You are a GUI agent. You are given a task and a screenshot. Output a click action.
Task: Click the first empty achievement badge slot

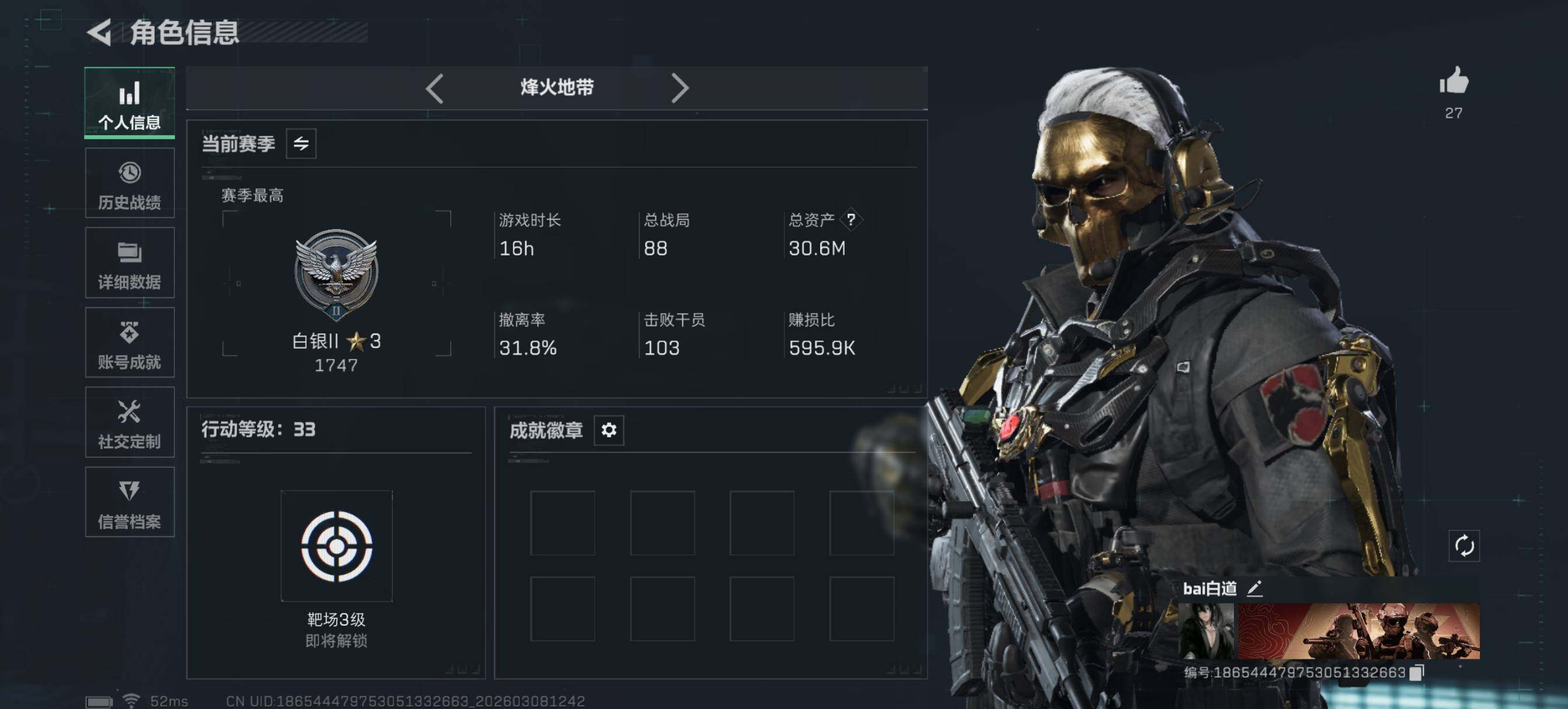[x=562, y=523]
